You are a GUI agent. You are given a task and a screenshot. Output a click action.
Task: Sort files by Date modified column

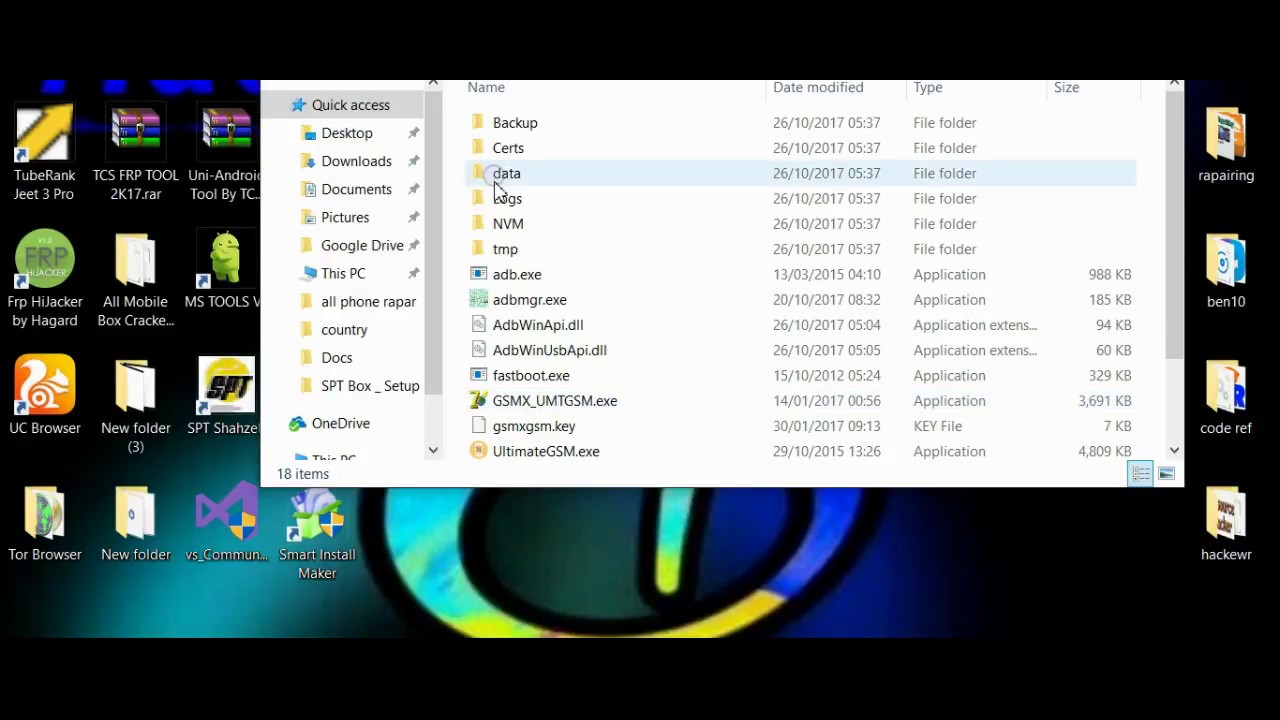(818, 87)
